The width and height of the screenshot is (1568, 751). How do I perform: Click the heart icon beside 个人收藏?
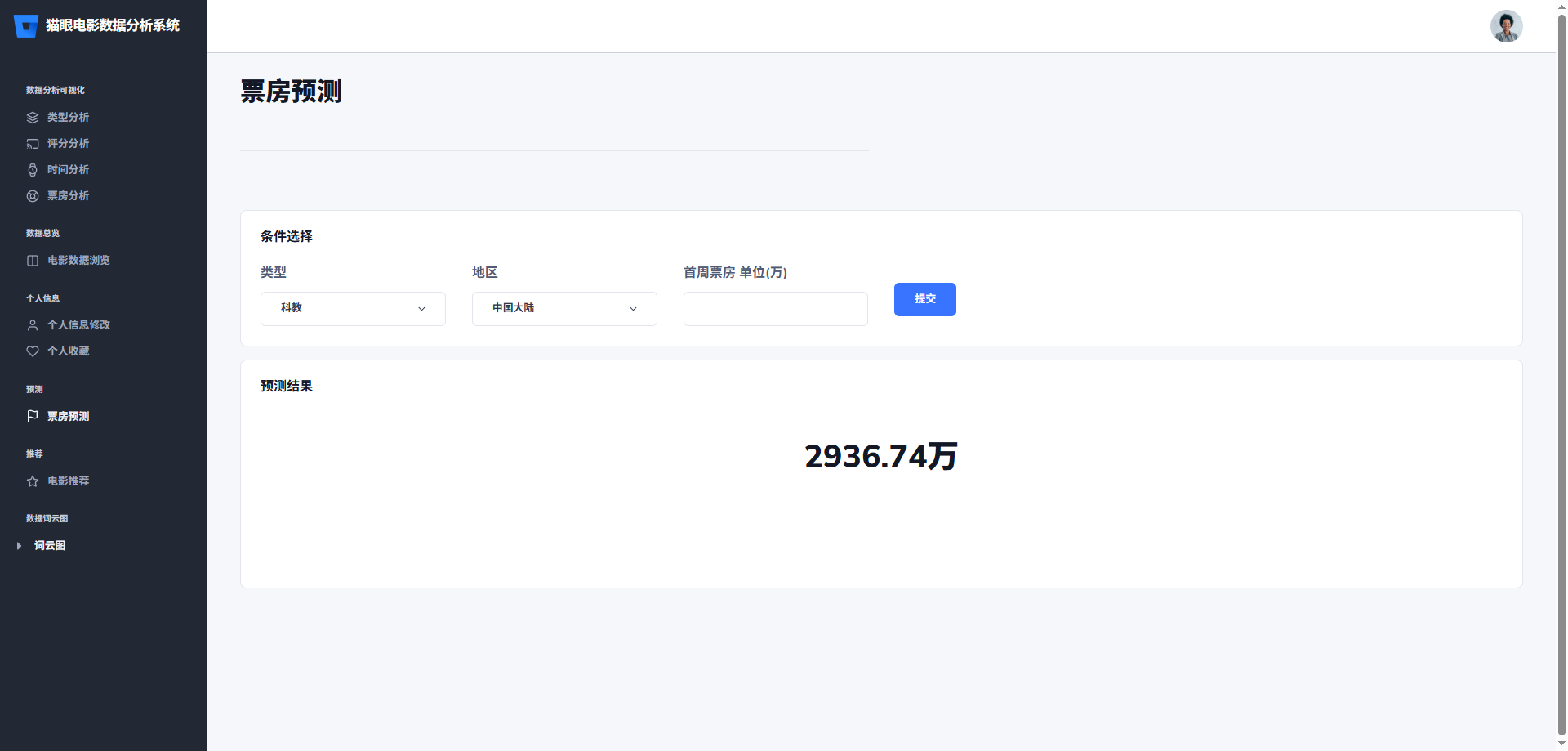click(x=33, y=351)
